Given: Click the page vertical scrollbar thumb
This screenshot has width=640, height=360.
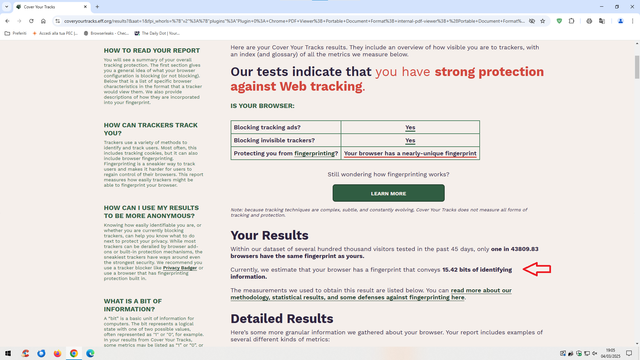Looking at the screenshot, I should click(x=637, y=67).
